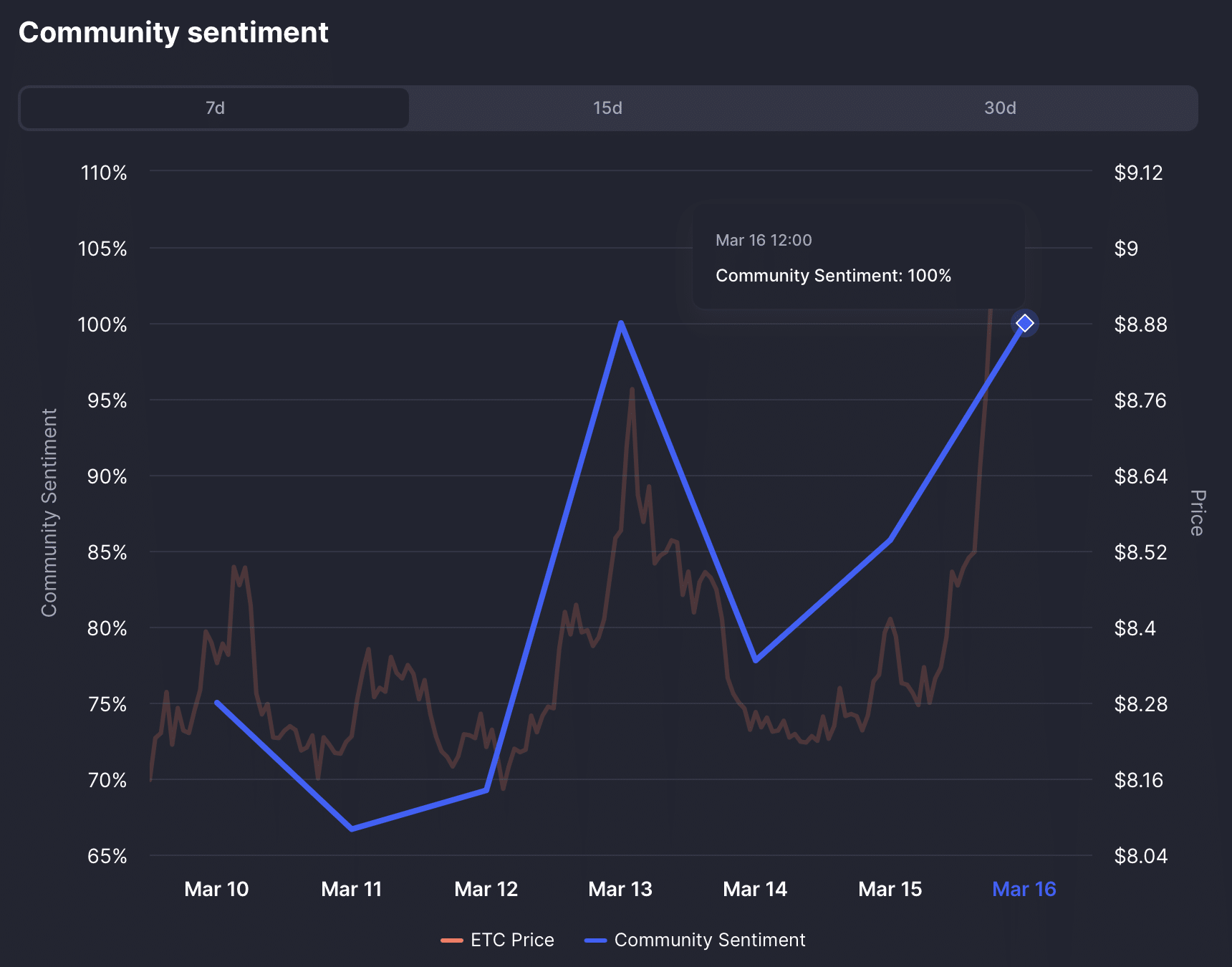Viewport: 1232px width, 967px height.
Task: Switch to the 15d view
Action: [605, 107]
